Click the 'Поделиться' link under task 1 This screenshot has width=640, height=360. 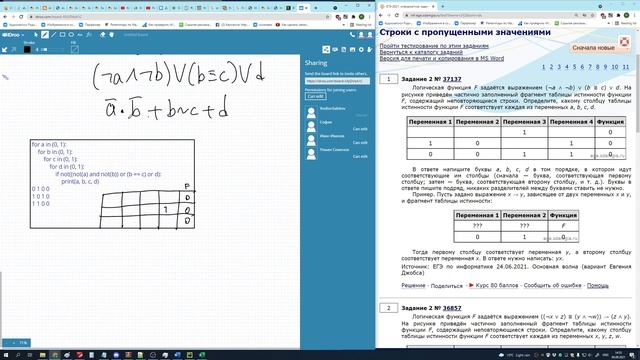click(x=447, y=286)
